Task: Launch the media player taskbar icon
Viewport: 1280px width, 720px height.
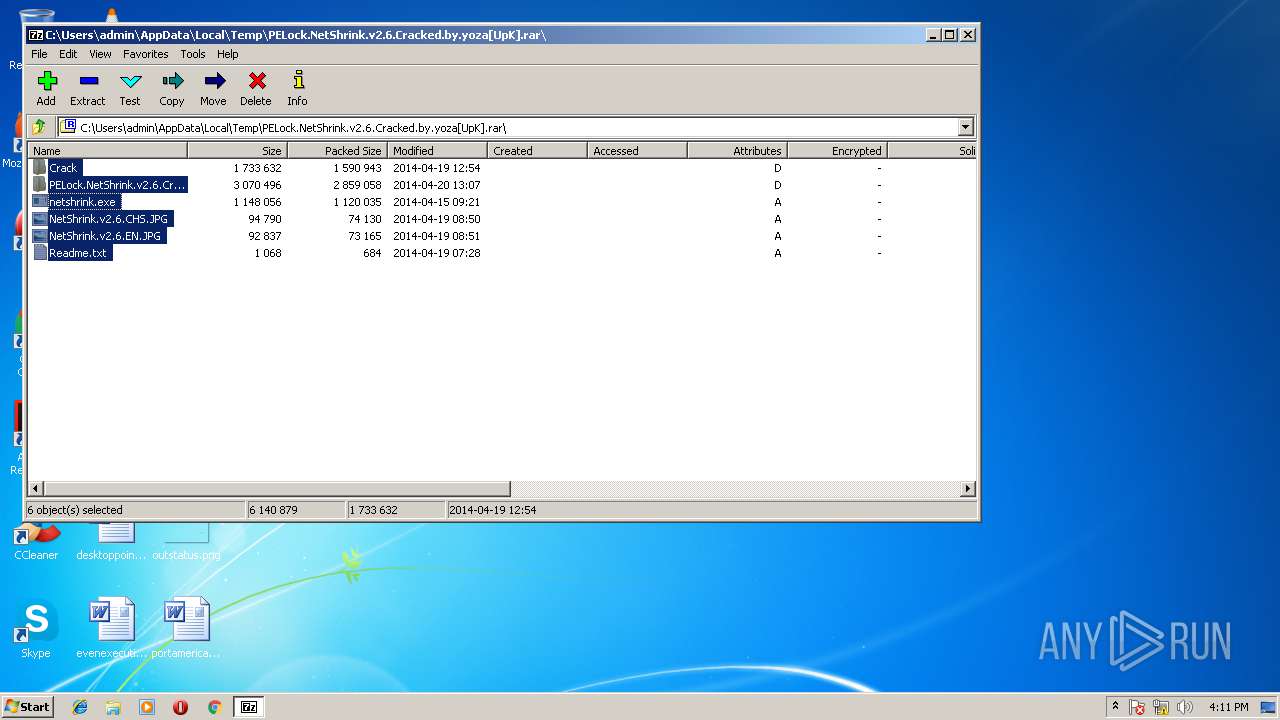Action: tap(147, 707)
